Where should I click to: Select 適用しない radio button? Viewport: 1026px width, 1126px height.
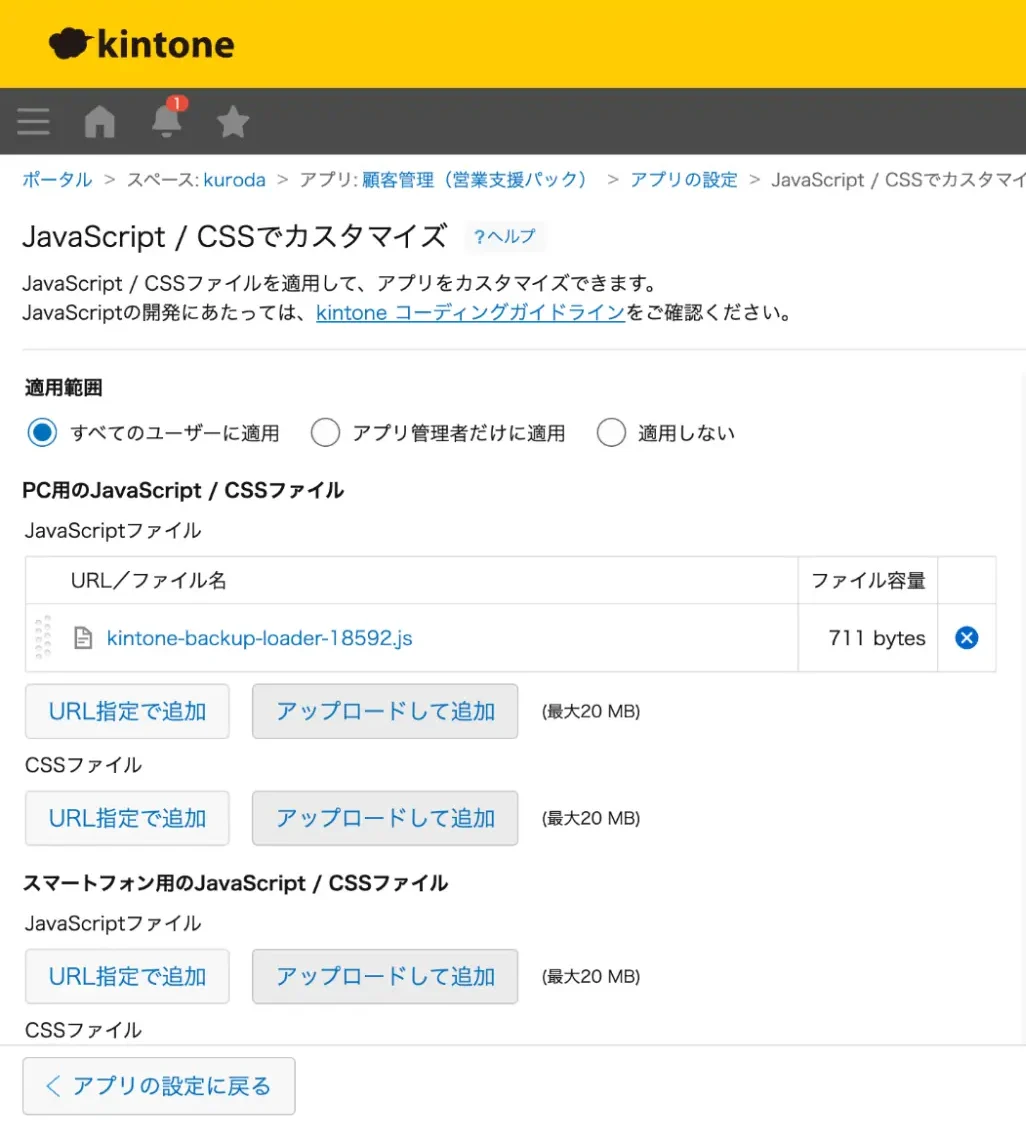(x=611, y=433)
